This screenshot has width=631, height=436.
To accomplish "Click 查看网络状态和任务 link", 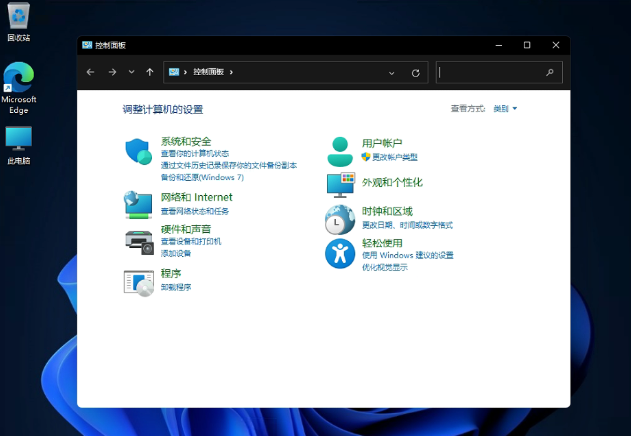I will [x=195, y=211].
